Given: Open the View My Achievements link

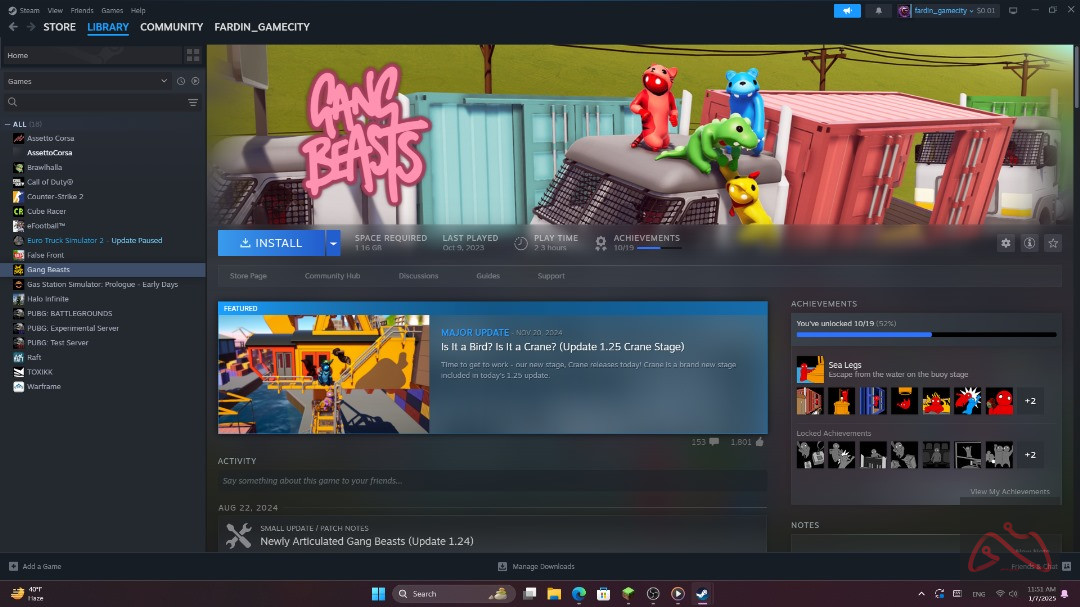Looking at the screenshot, I should [x=1010, y=492].
